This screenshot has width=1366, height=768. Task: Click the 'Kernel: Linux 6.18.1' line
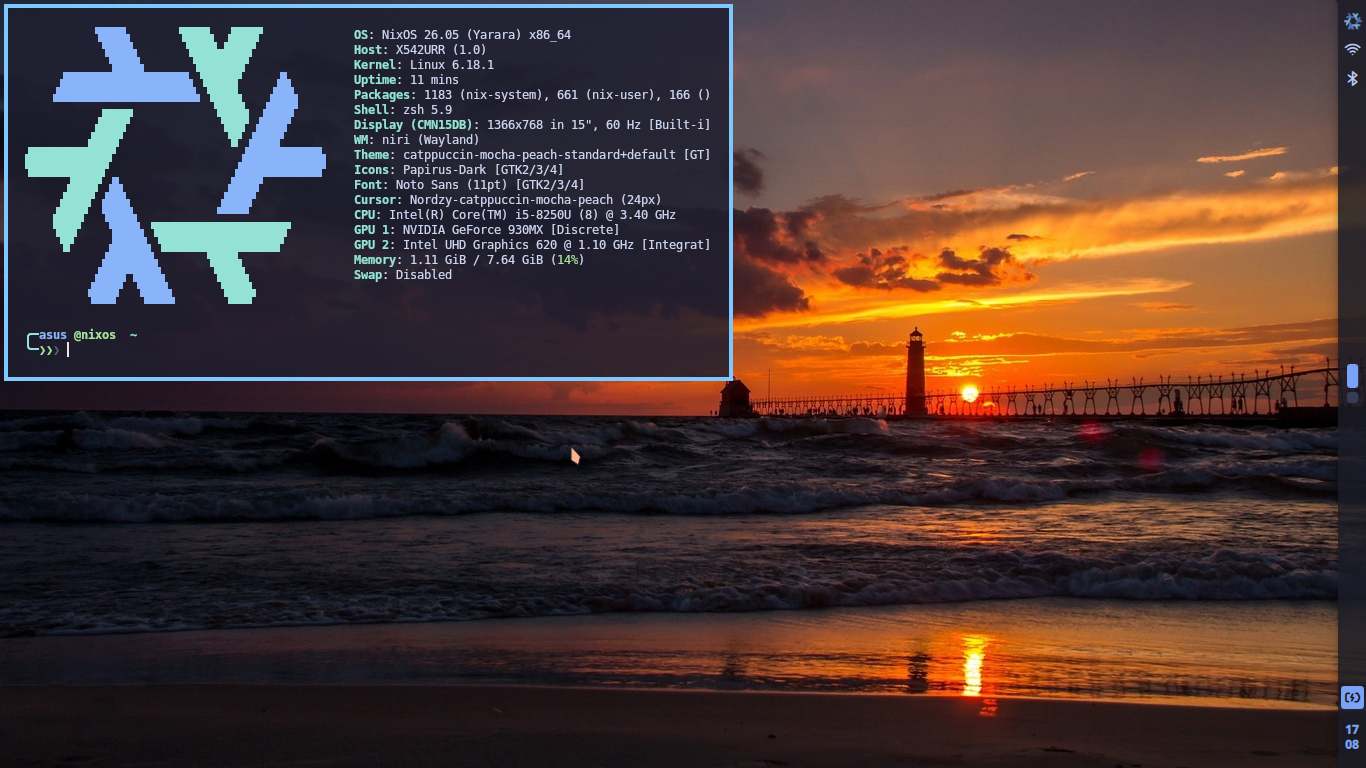point(424,65)
